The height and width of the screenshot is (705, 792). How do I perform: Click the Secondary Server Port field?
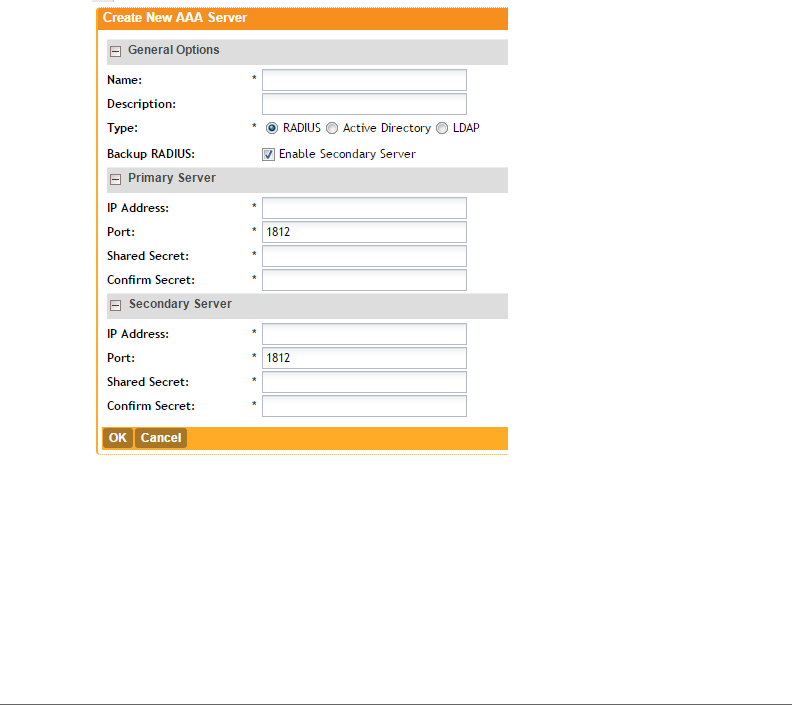click(364, 358)
